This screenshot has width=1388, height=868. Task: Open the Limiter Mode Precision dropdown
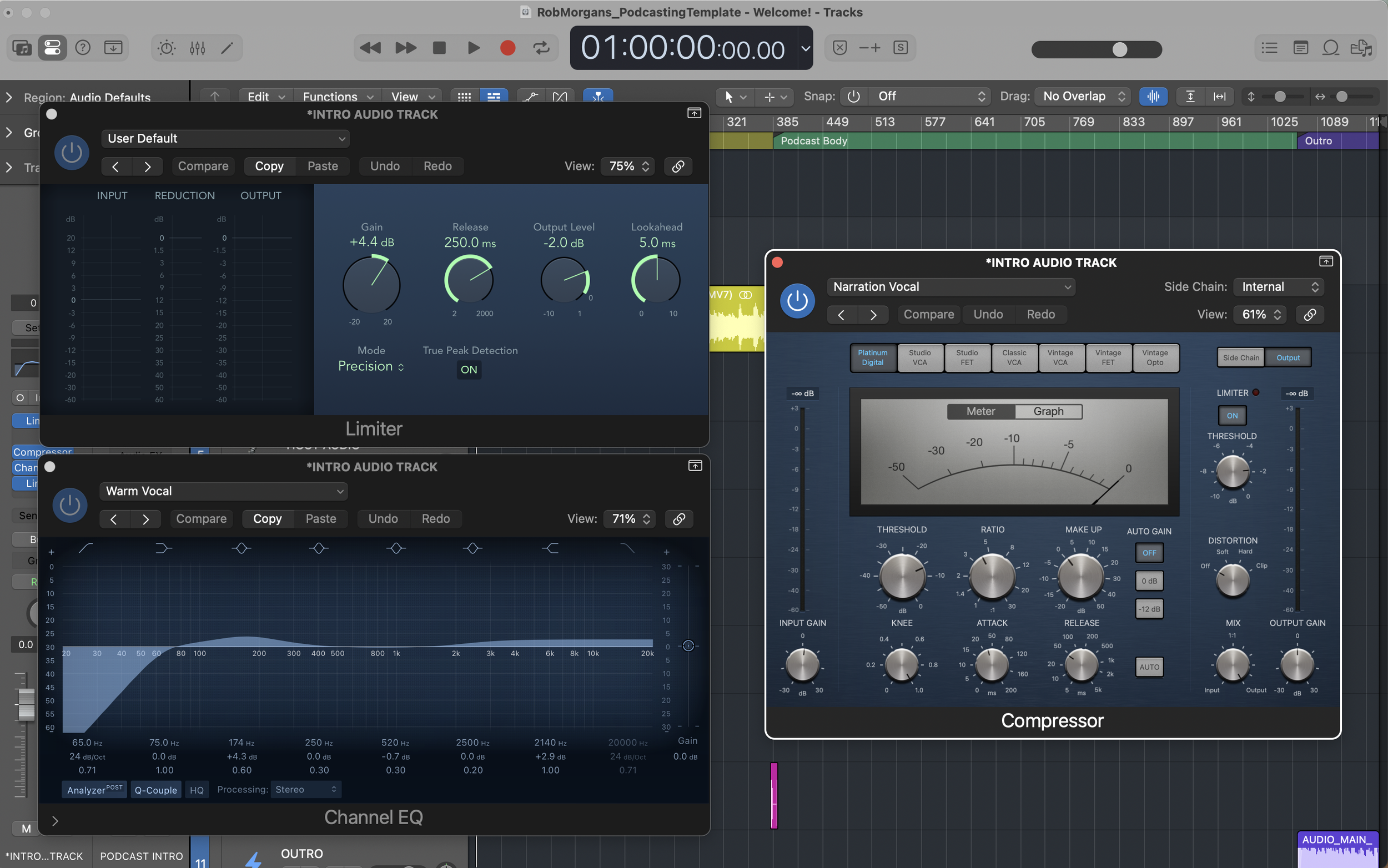(371, 366)
